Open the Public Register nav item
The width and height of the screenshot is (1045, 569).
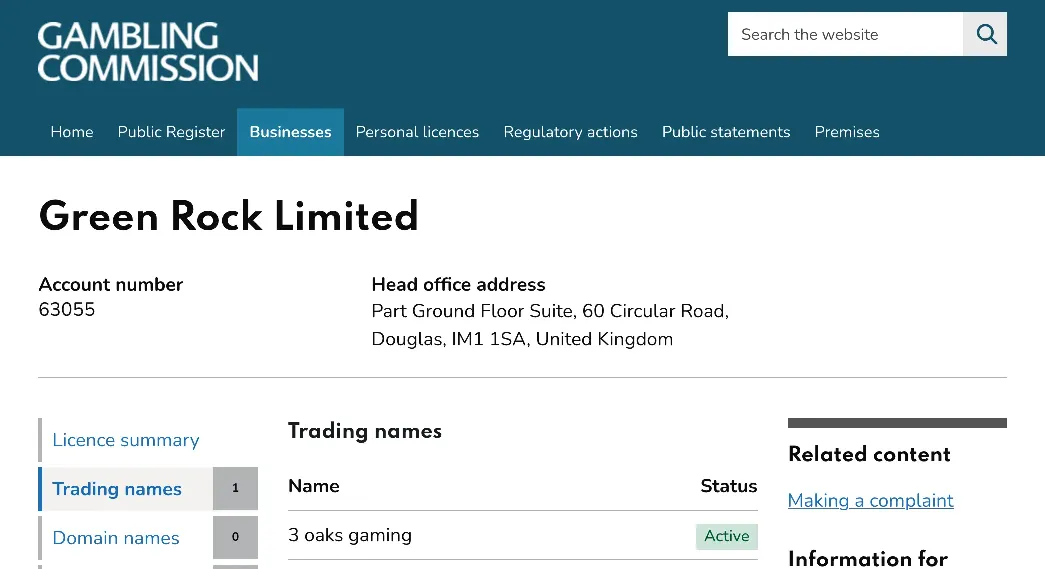point(171,132)
